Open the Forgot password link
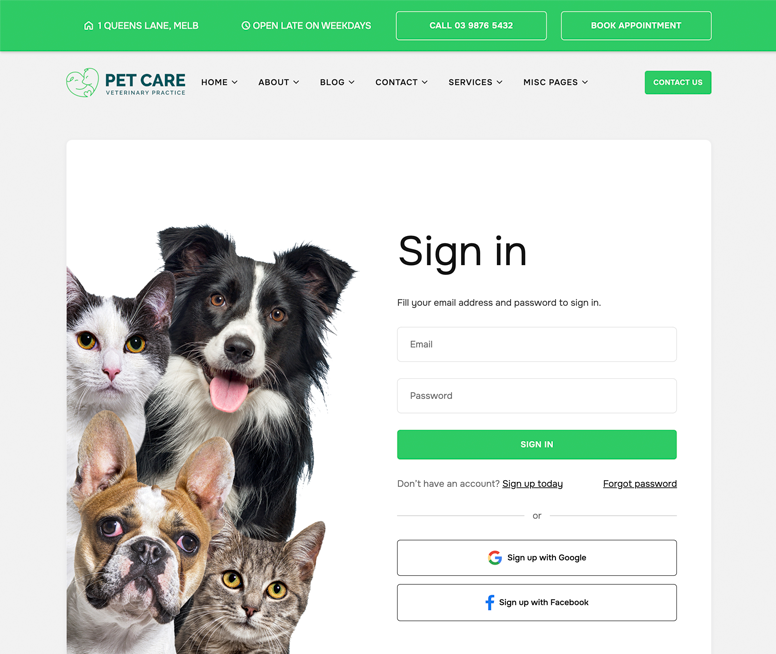Image resolution: width=776 pixels, height=654 pixels. tap(639, 484)
